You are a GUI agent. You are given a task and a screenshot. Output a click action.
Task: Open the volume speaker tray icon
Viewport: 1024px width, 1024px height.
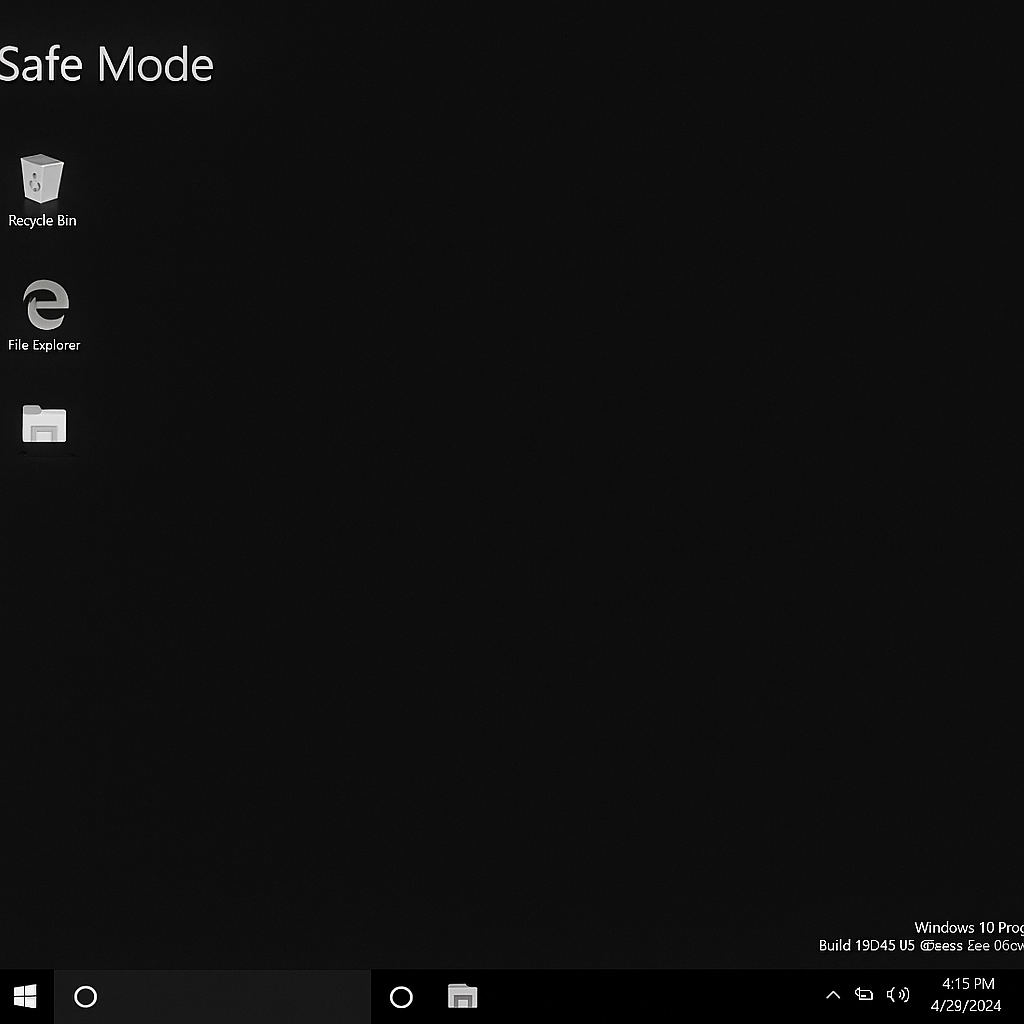898,994
